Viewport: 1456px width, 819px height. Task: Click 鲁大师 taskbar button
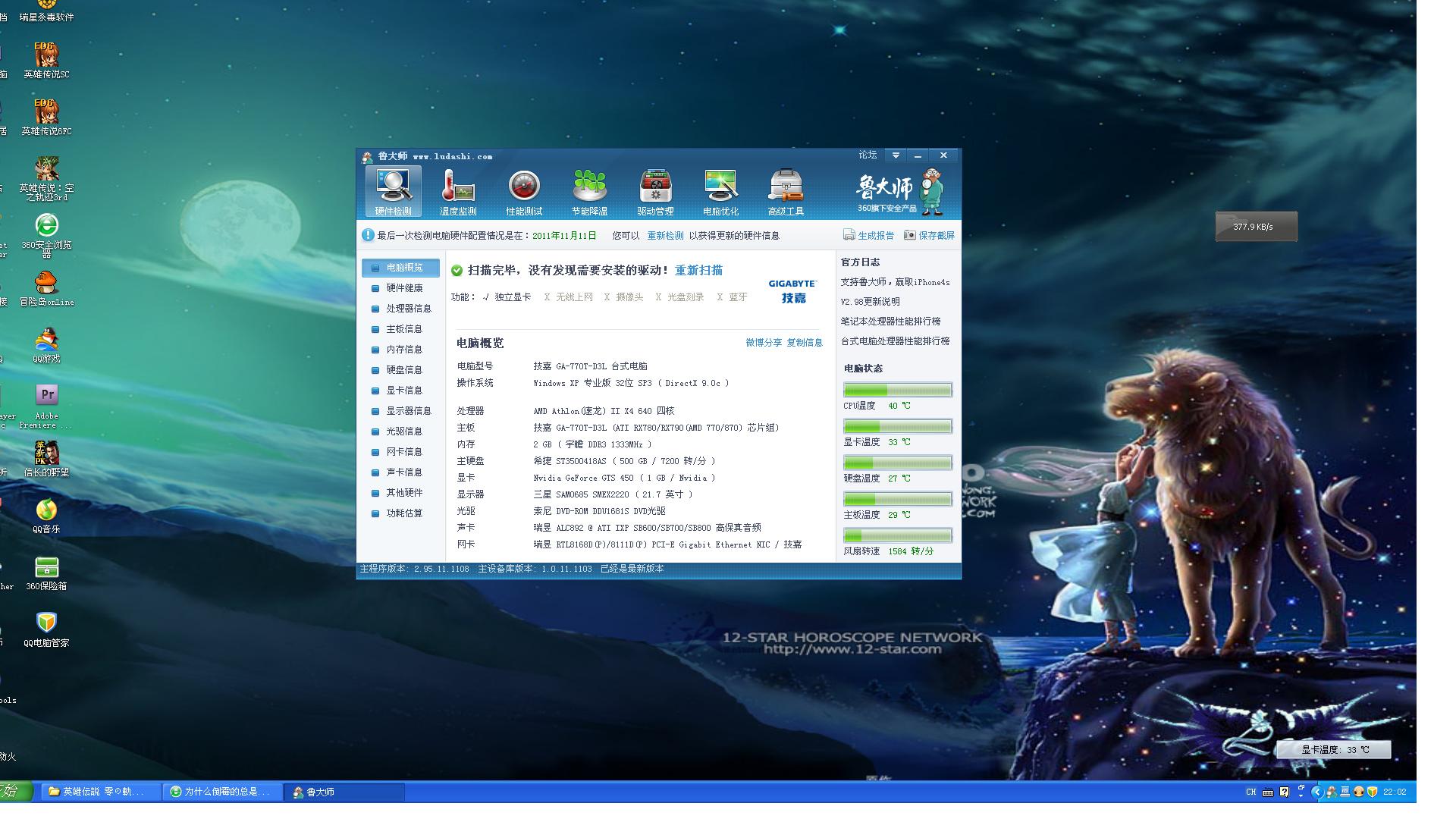[344, 792]
